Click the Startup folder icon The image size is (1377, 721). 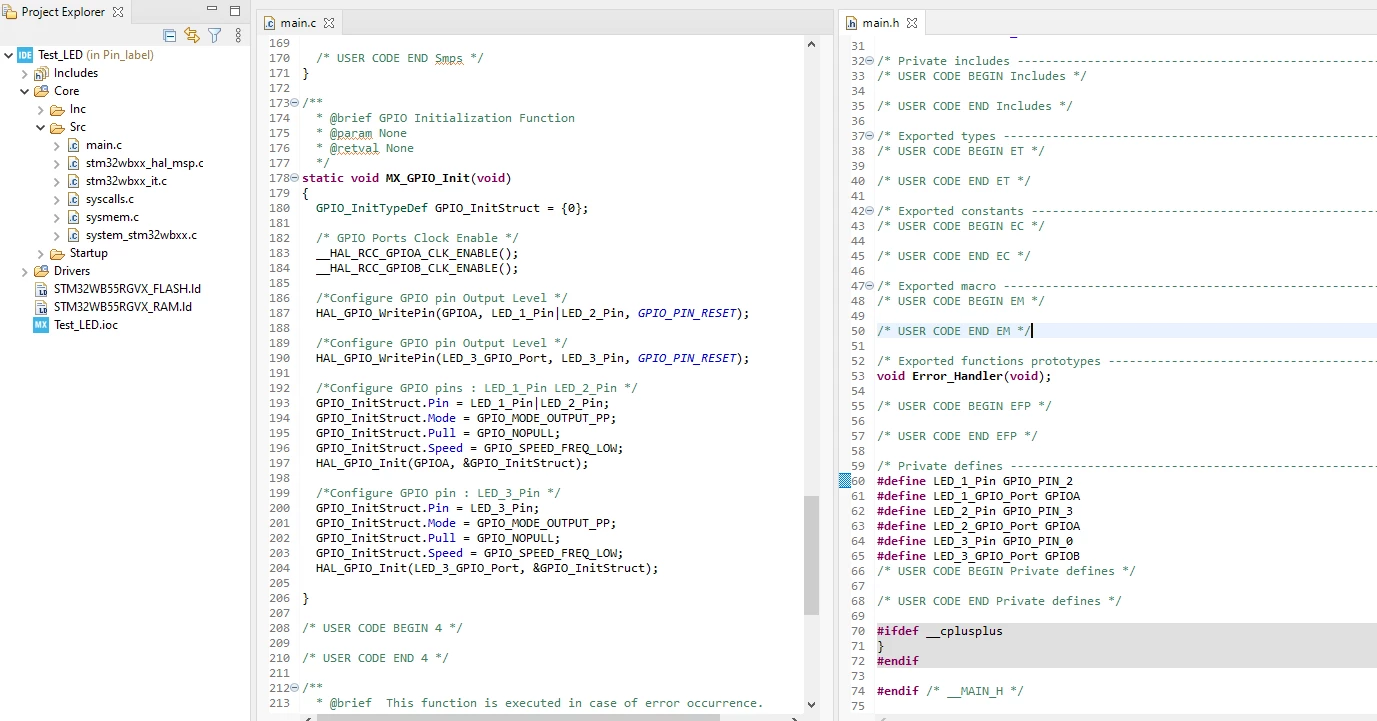coord(57,253)
